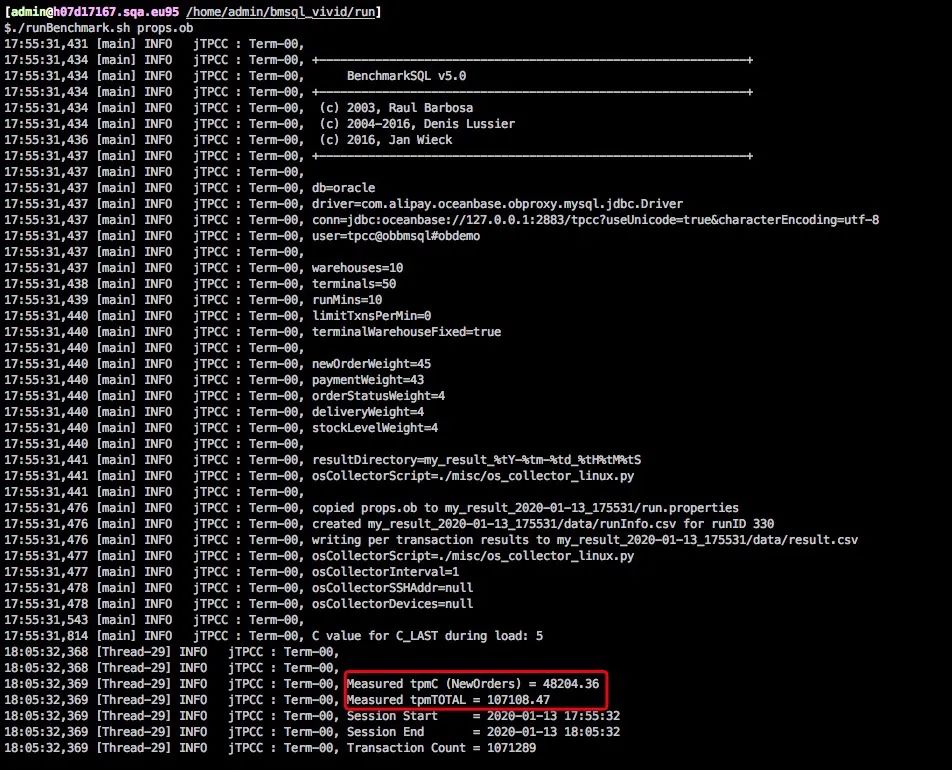Click the 'limitTxnsPerMin=0' value
The height and width of the screenshot is (770, 952).
click(372, 316)
